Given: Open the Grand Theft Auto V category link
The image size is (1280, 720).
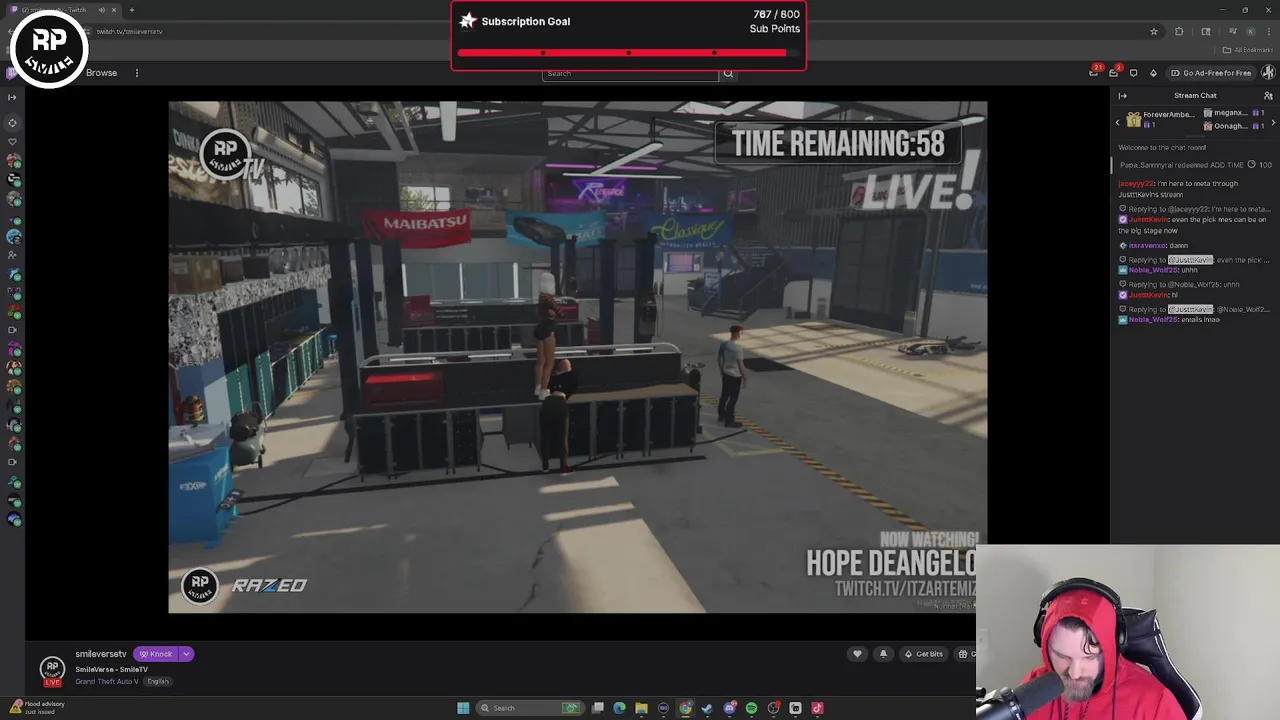Looking at the screenshot, I should pos(106,682).
